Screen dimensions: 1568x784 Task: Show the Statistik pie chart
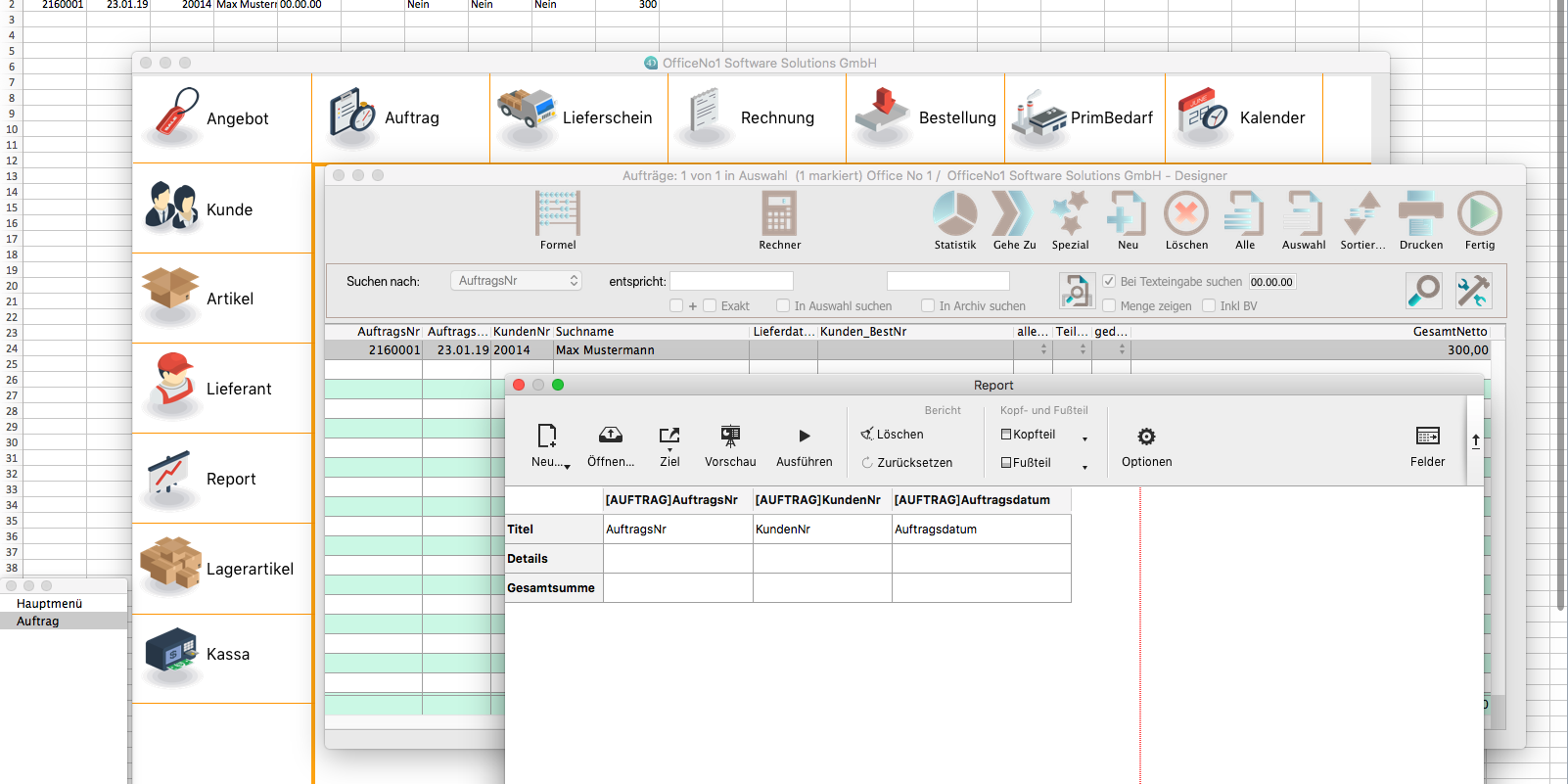coord(955,220)
